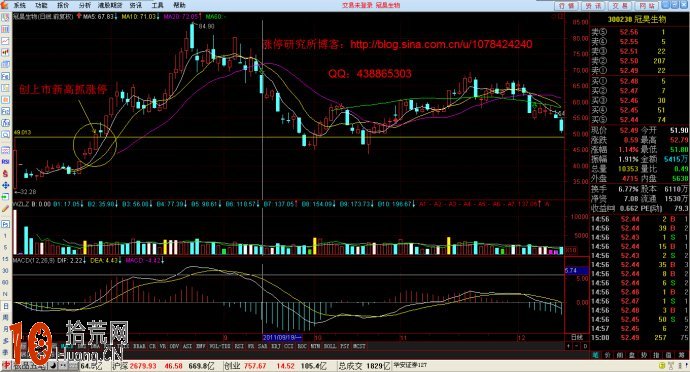This screenshot has width=690, height=372.
Task: Click the 交易 button at top right
Action: click(620, 5)
